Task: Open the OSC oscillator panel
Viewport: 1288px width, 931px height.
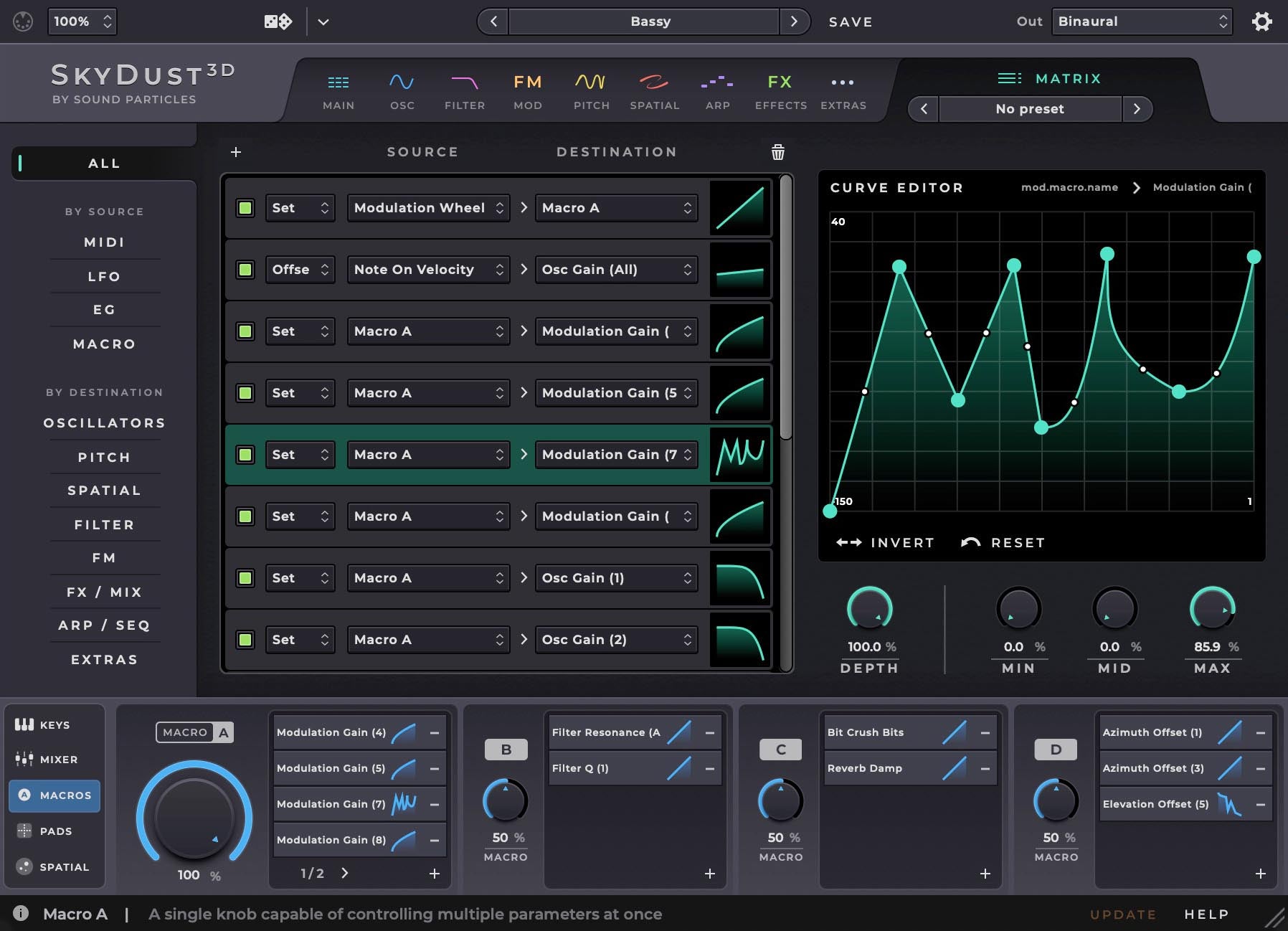Action: pos(402,90)
